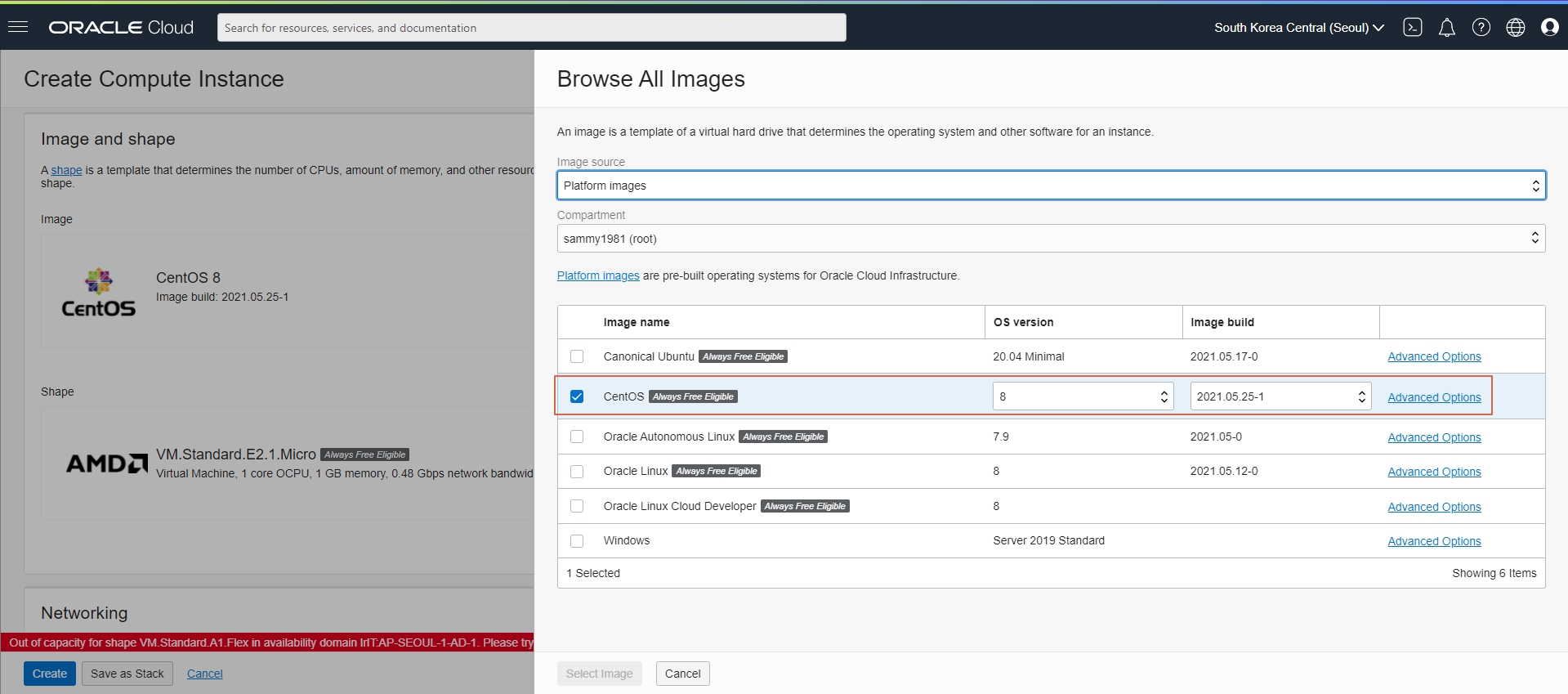Open the Compartment dropdown
This screenshot has height=694, width=1568.
(1051, 239)
